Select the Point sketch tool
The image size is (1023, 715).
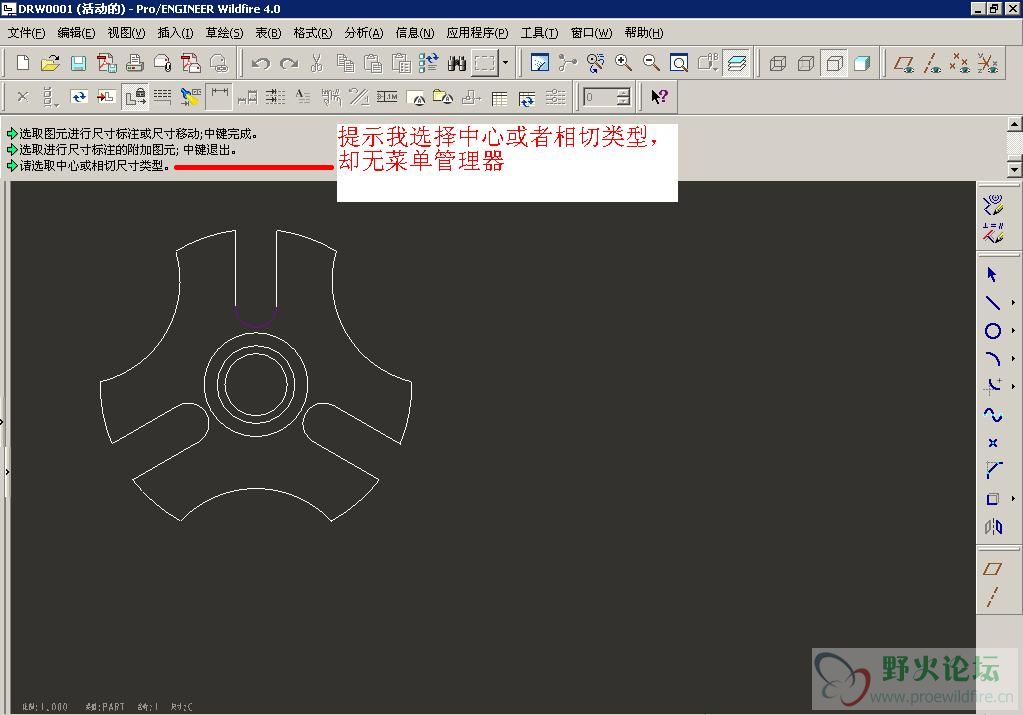click(x=992, y=443)
